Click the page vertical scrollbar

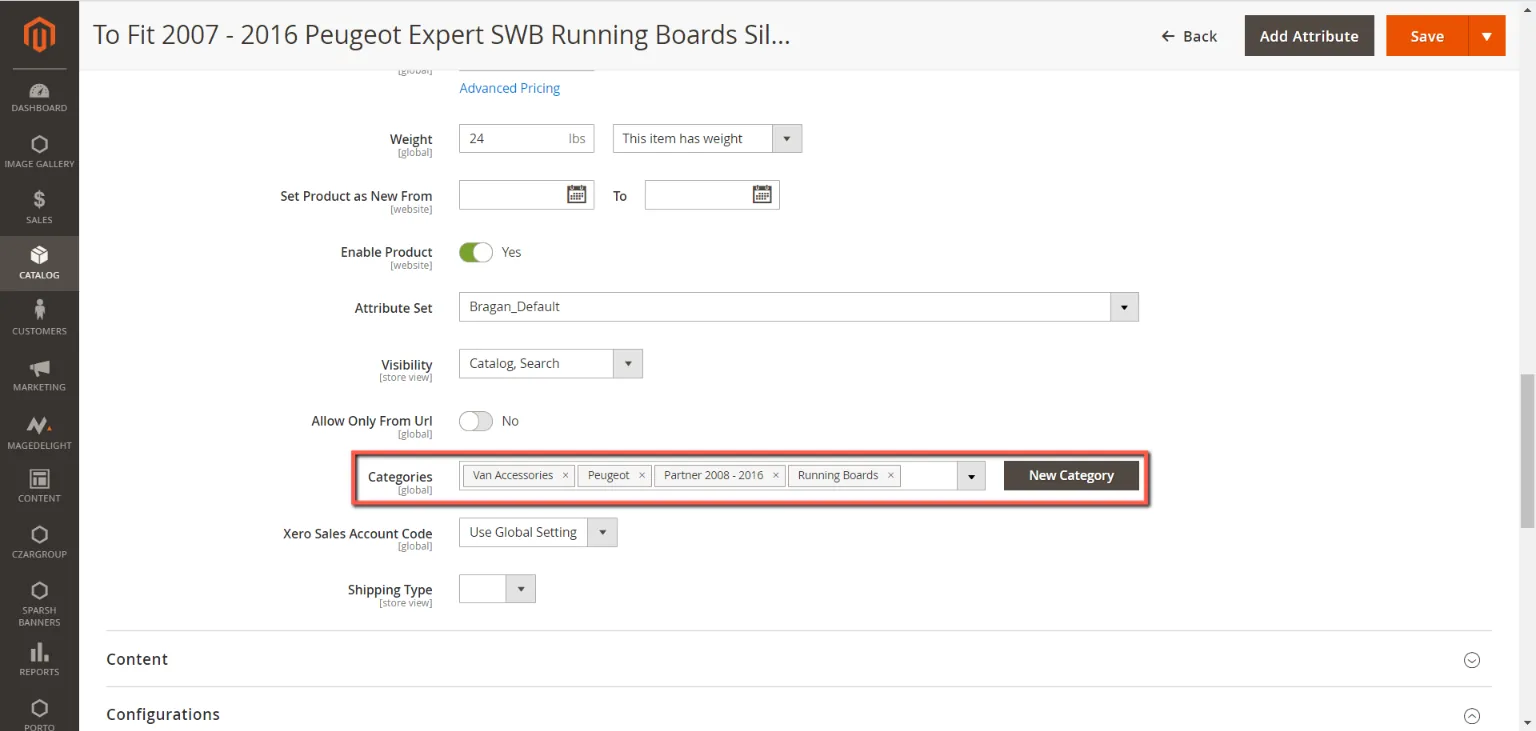click(1526, 450)
